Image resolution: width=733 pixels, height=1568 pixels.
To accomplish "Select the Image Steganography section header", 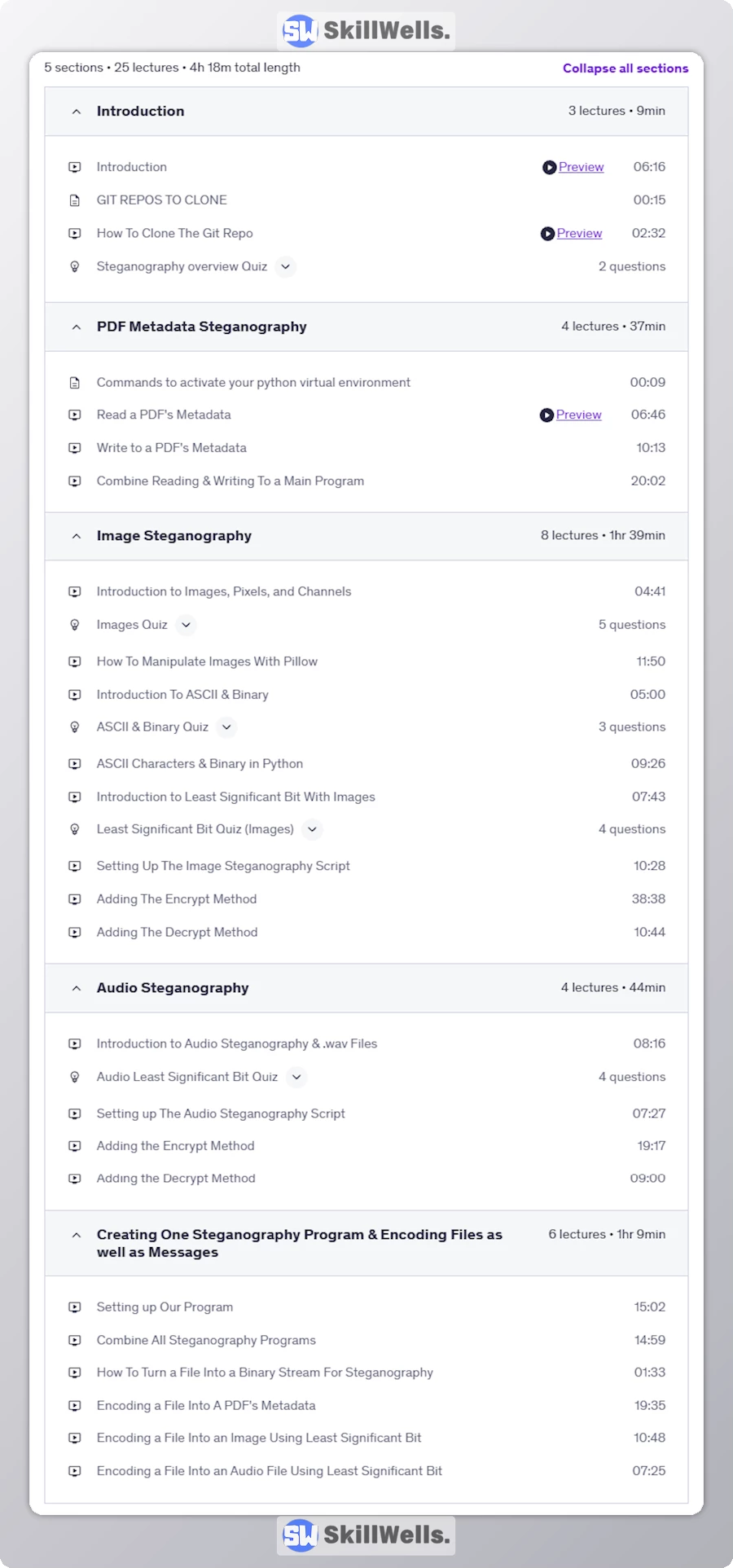I will (174, 536).
